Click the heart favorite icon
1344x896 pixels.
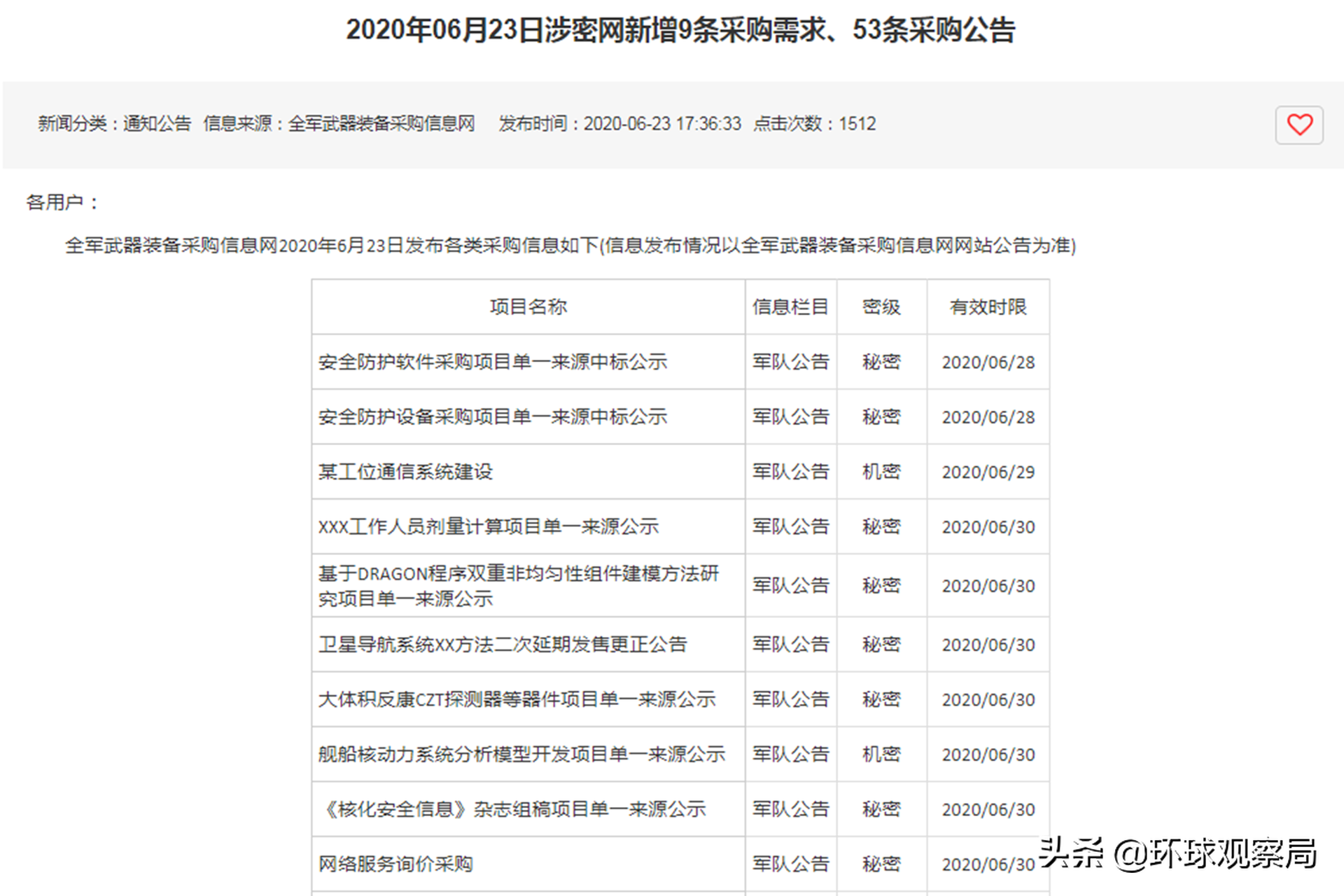(x=1299, y=125)
